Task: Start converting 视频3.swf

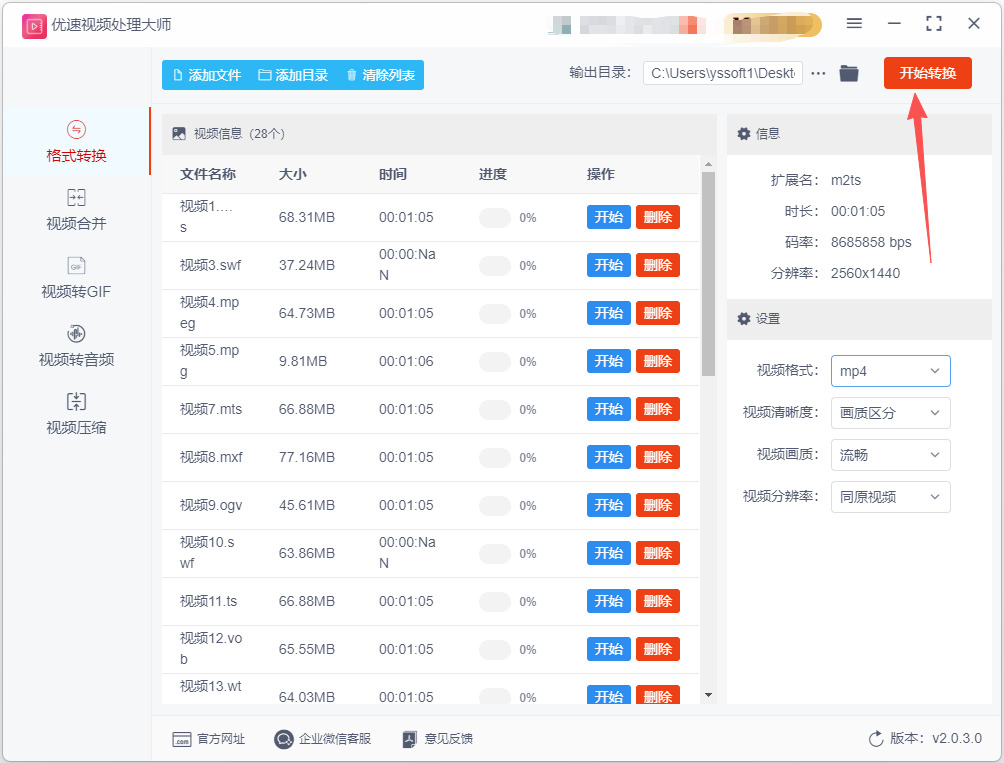Action: tap(608, 265)
